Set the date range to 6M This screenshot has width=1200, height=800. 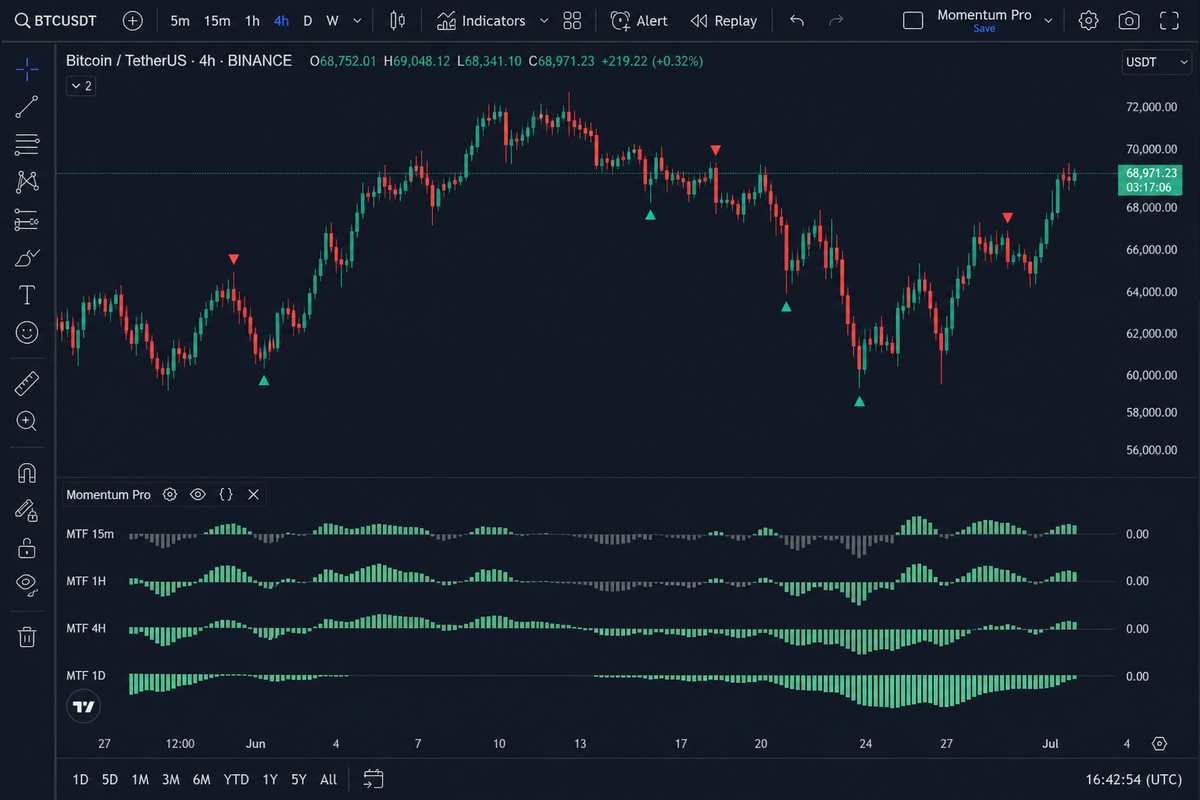tap(202, 779)
